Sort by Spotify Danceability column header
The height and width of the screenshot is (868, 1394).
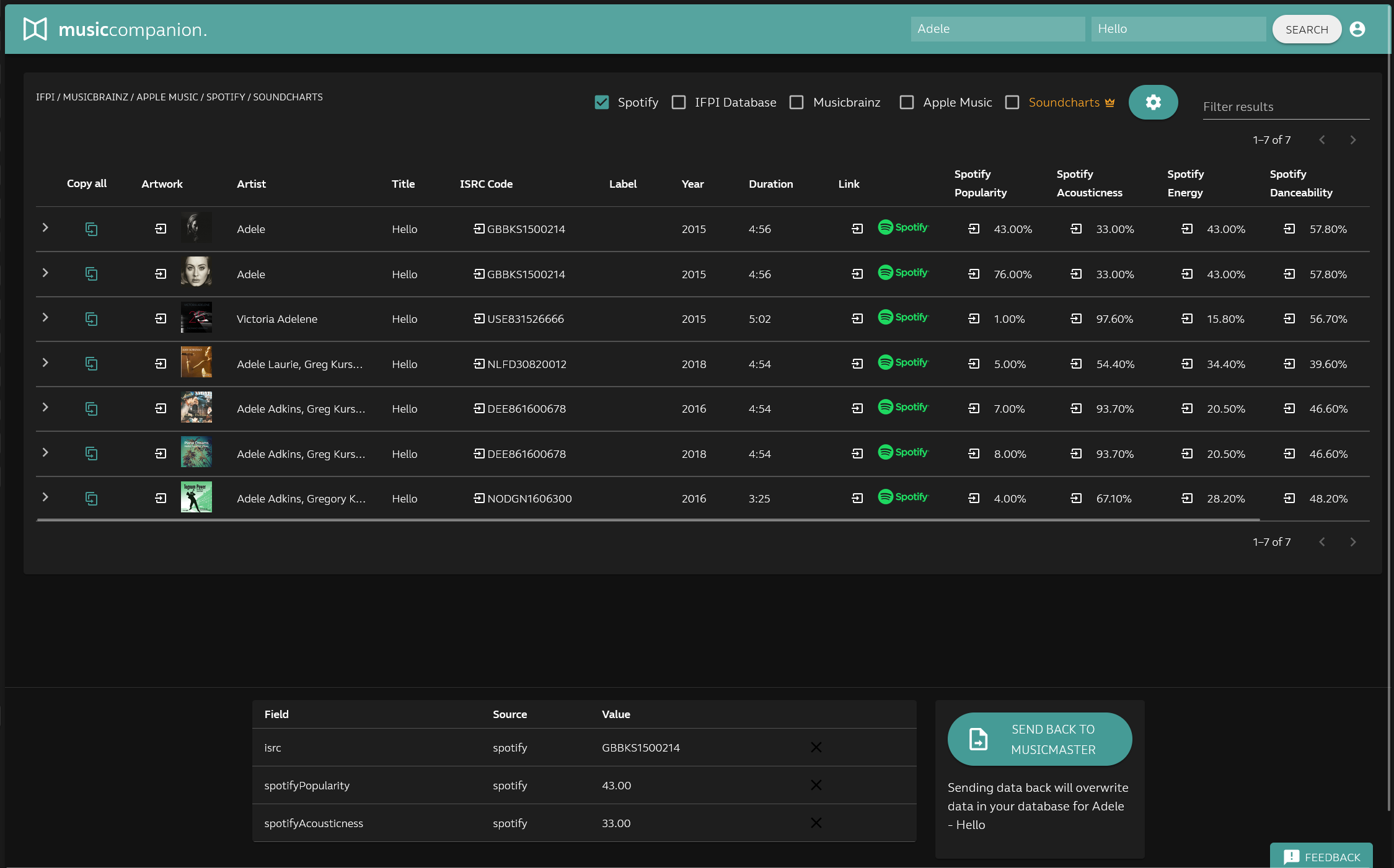point(1301,183)
